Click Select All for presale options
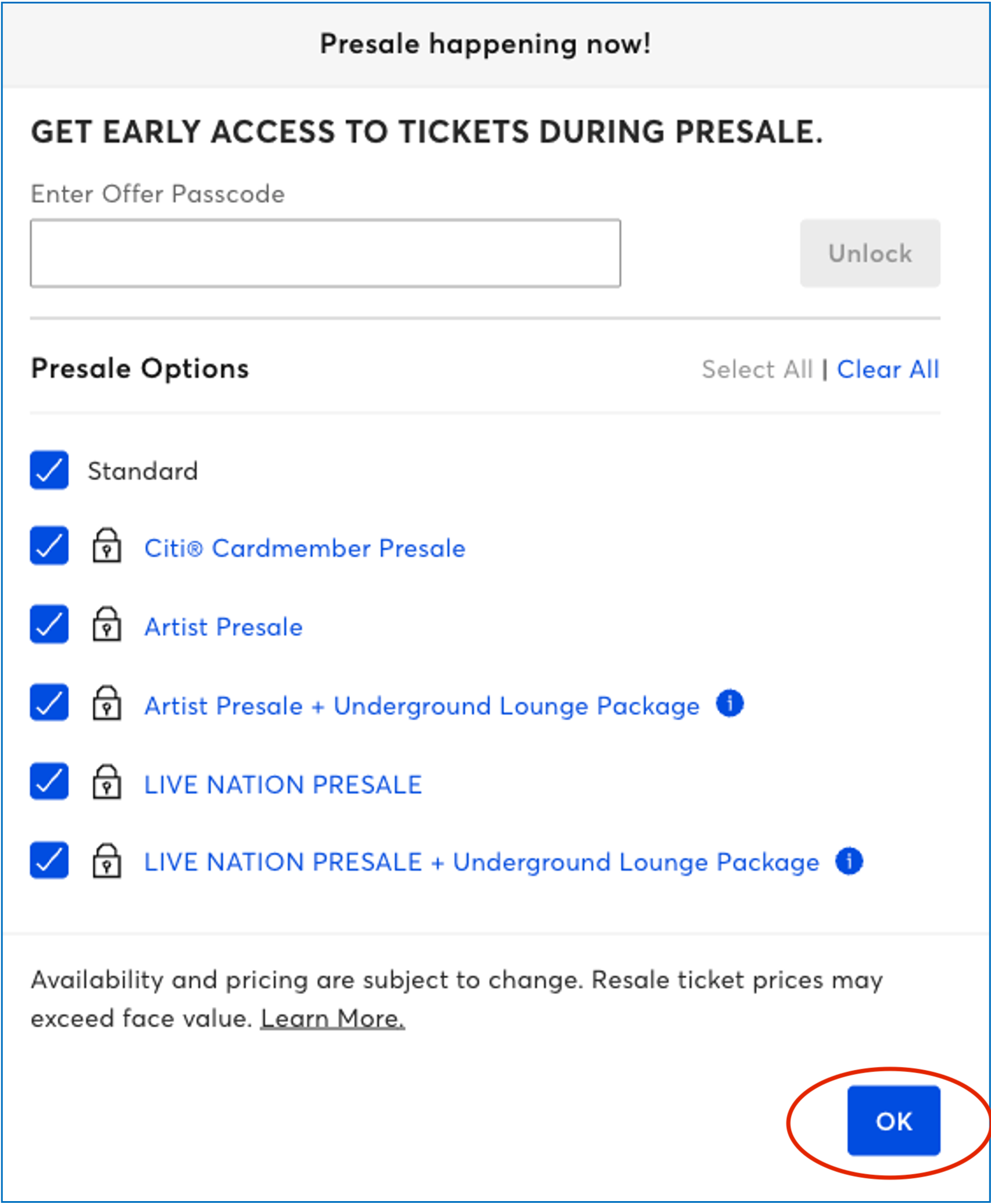The width and height of the screenshot is (991, 1204). 757,369
